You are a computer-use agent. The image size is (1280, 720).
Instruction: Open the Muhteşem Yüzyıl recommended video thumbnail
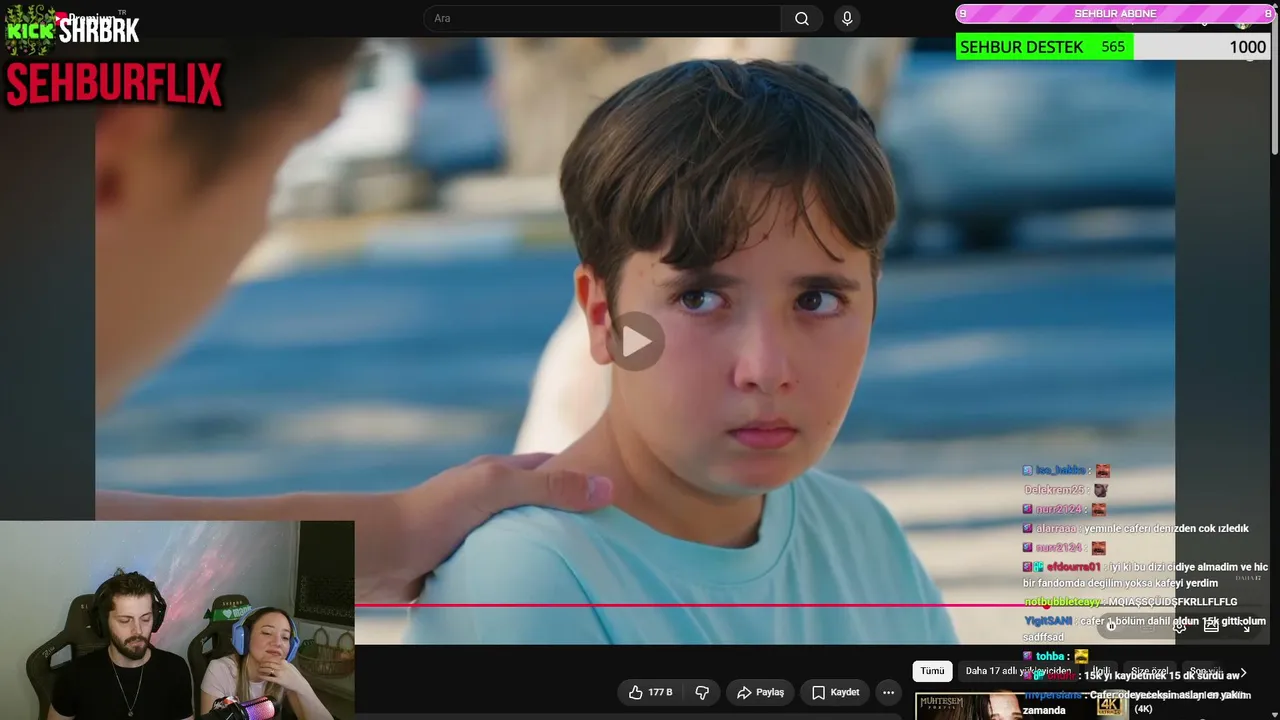[1021, 706]
